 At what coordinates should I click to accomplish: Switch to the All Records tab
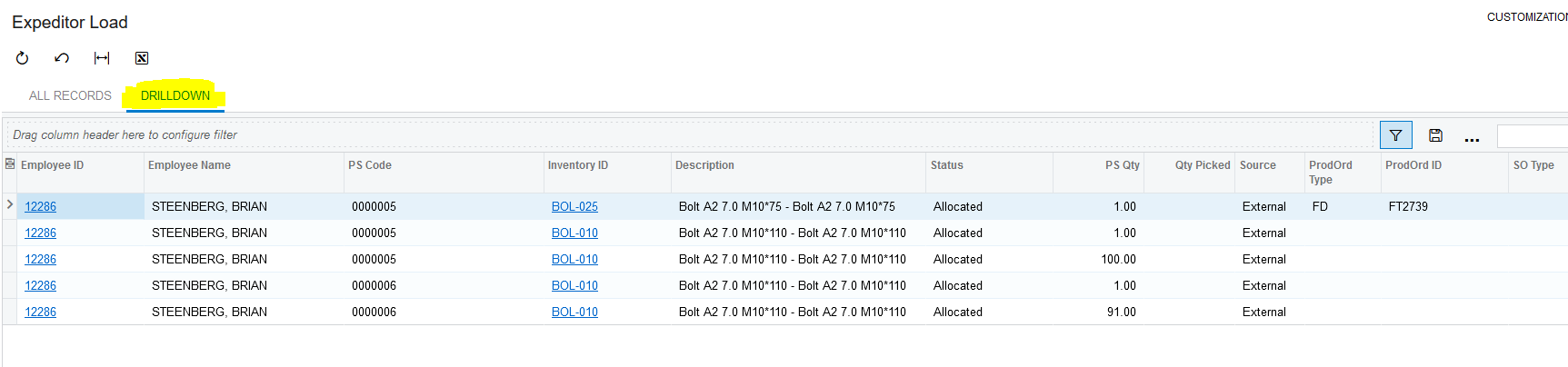click(70, 95)
